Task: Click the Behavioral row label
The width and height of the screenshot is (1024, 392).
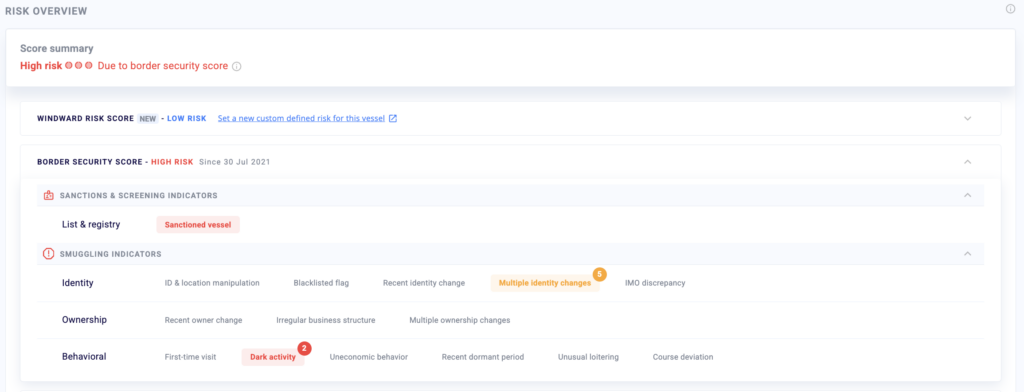Action: coord(84,357)
